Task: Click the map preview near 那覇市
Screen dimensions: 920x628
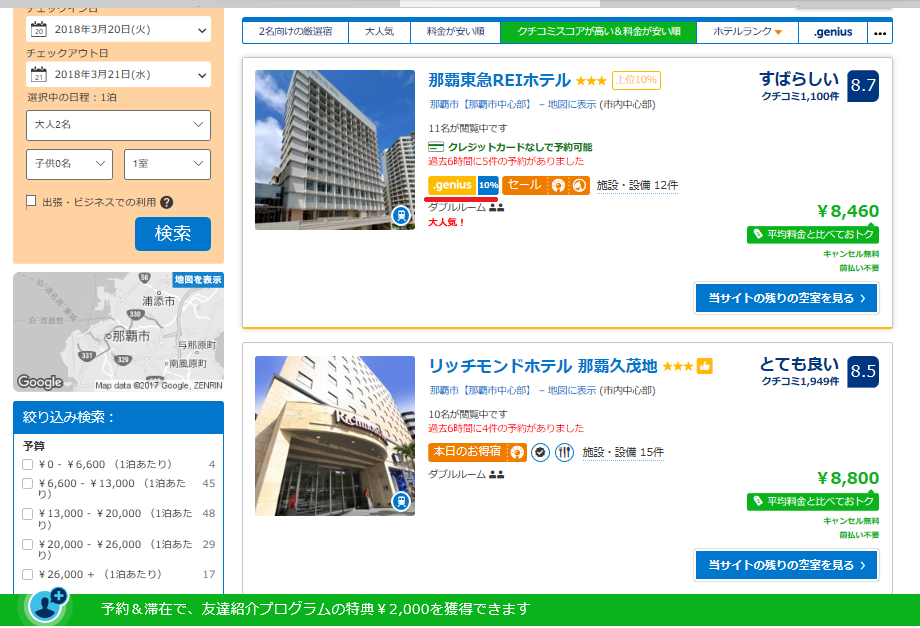Action: [118, 332]
